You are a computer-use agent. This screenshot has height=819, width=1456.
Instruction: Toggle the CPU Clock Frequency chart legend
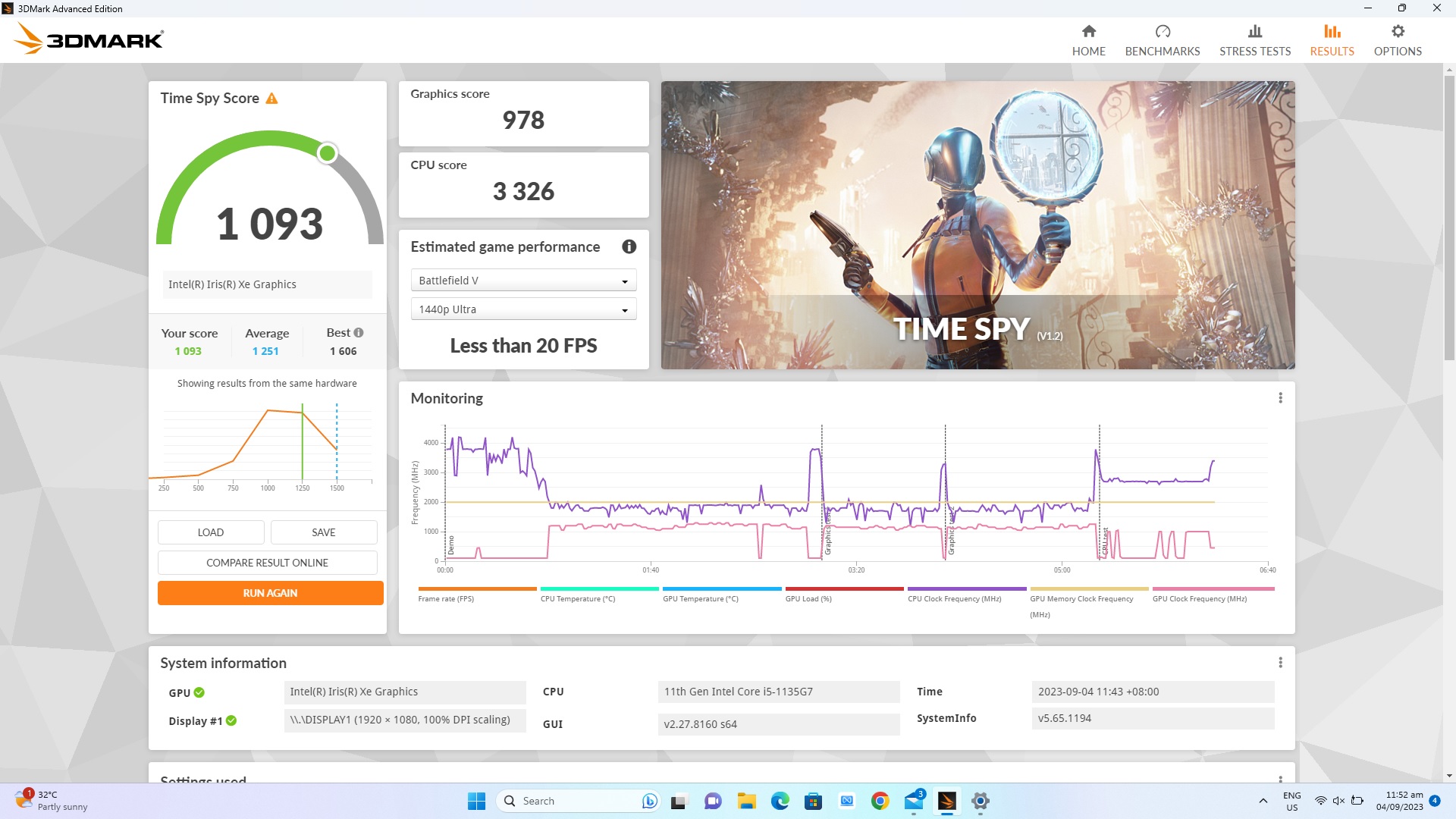tap(966, 594)
